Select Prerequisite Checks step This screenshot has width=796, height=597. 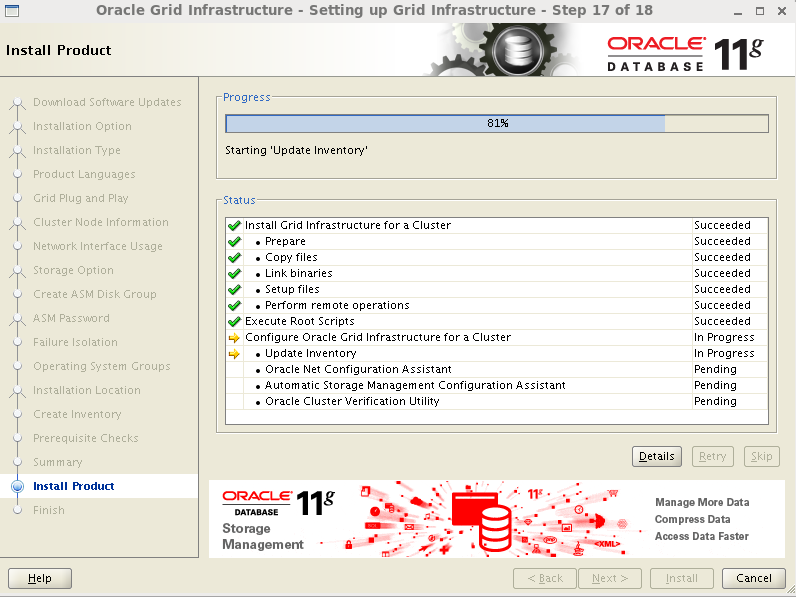pyautogui.click(x=85, y=438)
